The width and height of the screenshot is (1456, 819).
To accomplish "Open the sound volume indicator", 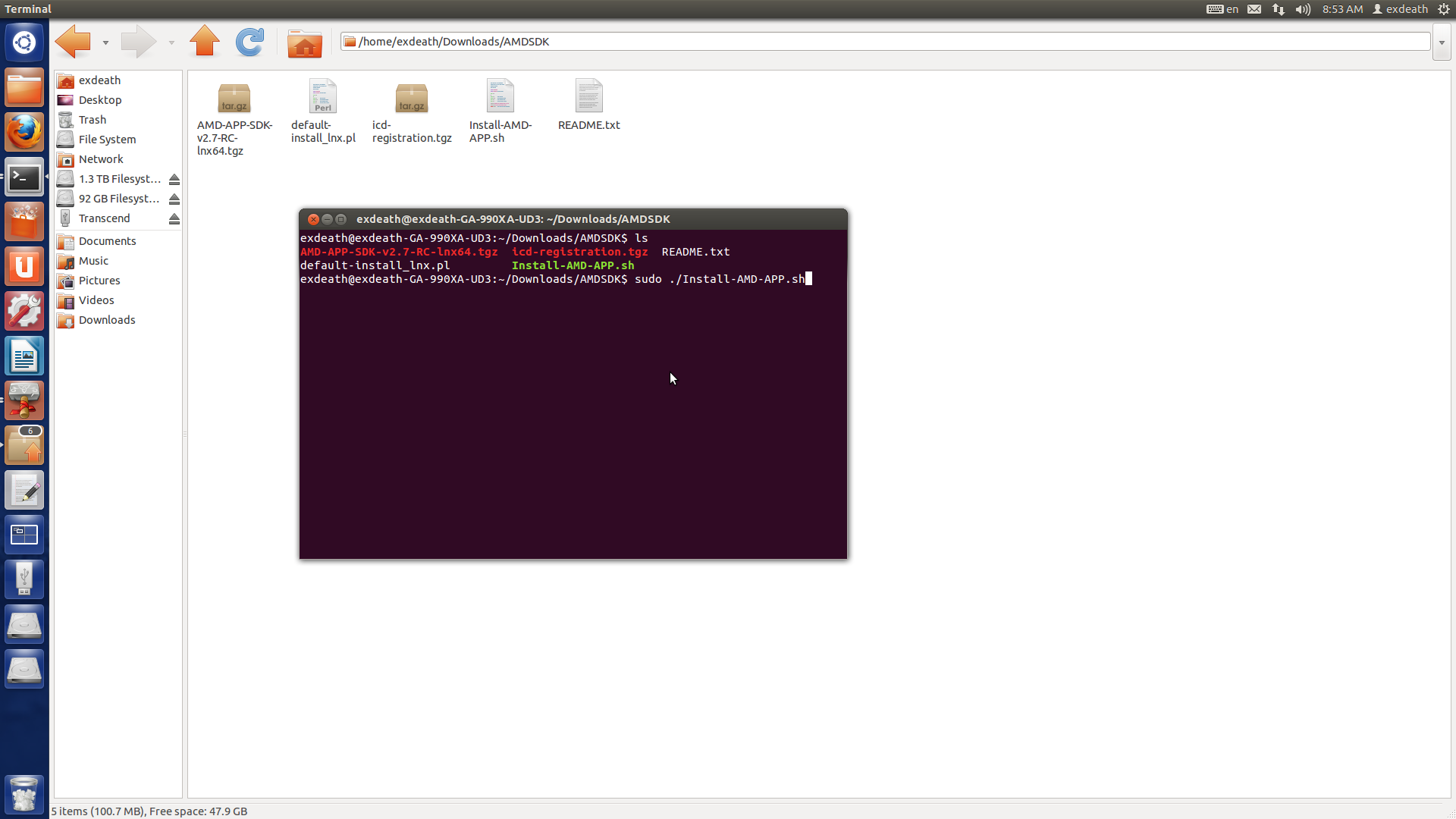I will pos(1303,9).
